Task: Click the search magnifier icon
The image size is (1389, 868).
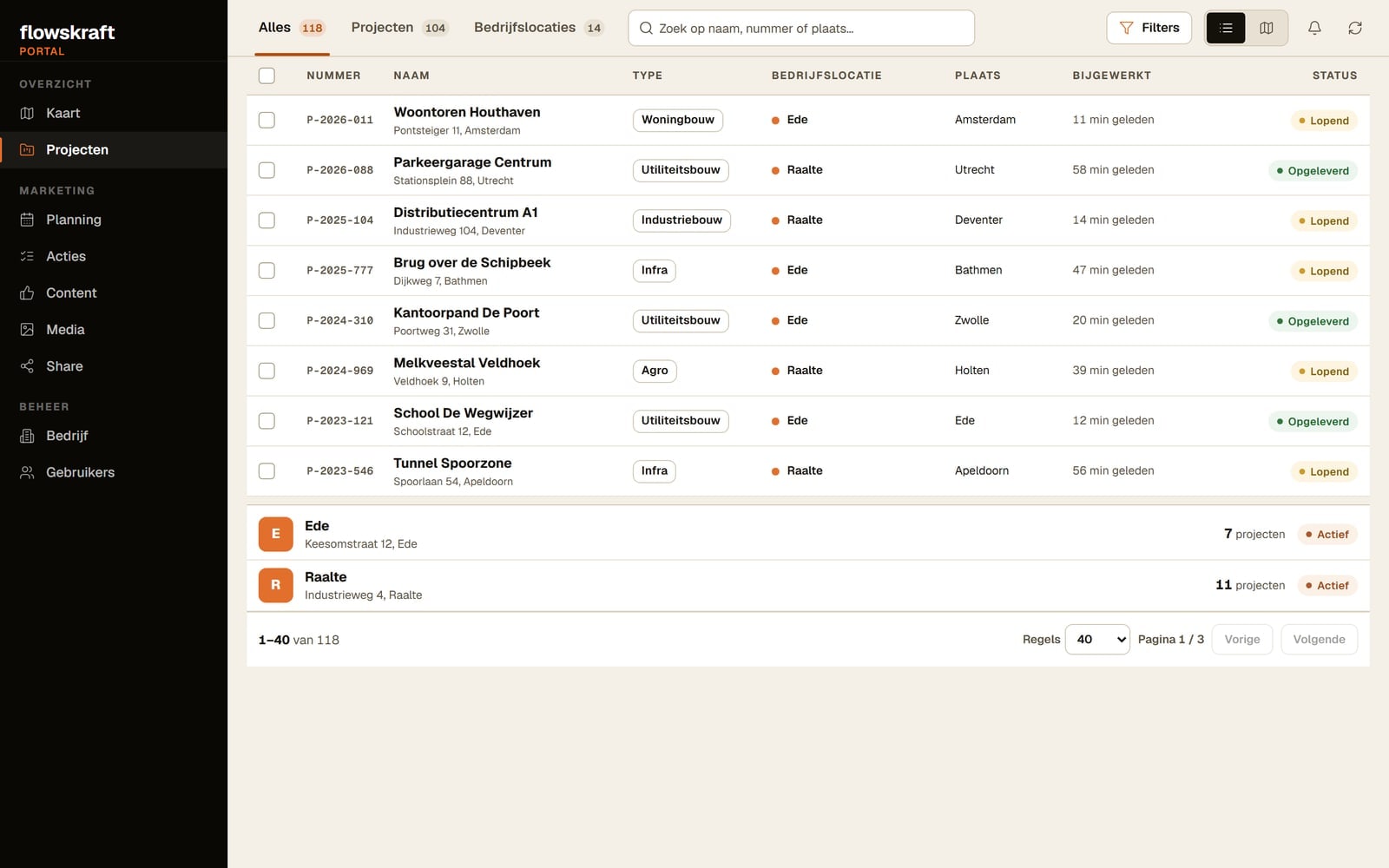Action: click(x=646, y=28)
